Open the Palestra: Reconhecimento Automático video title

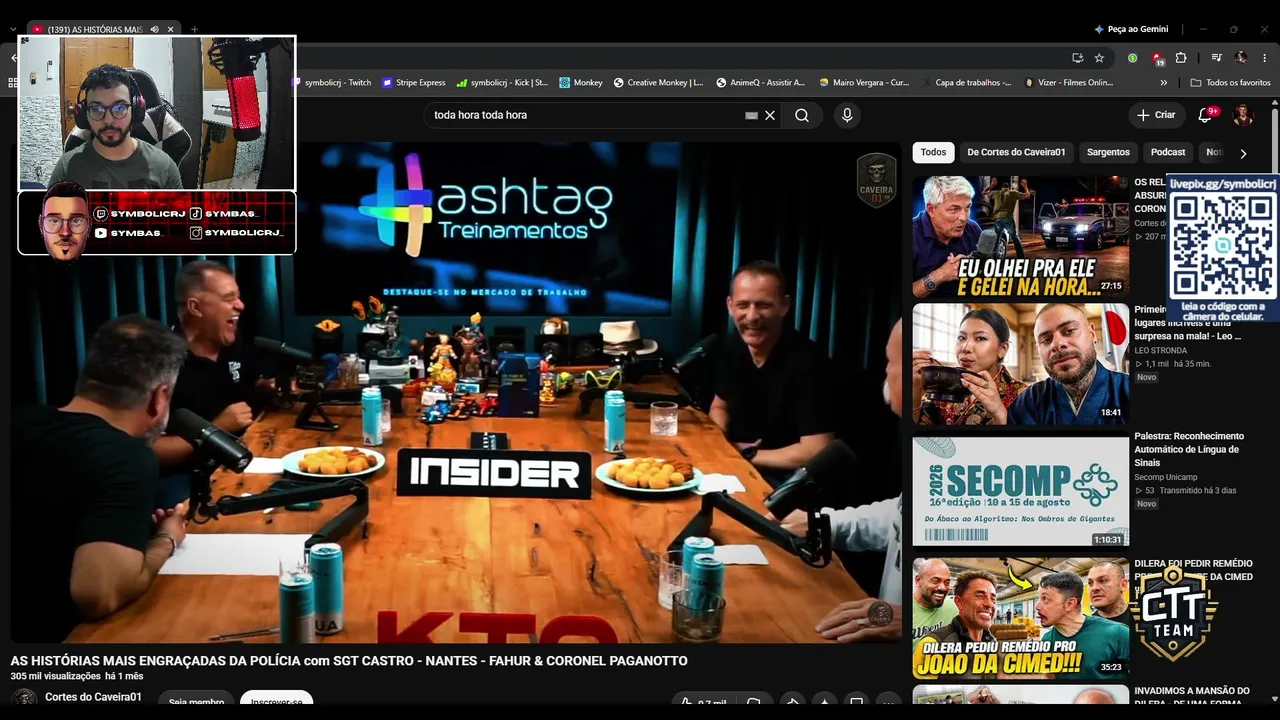1189,449
